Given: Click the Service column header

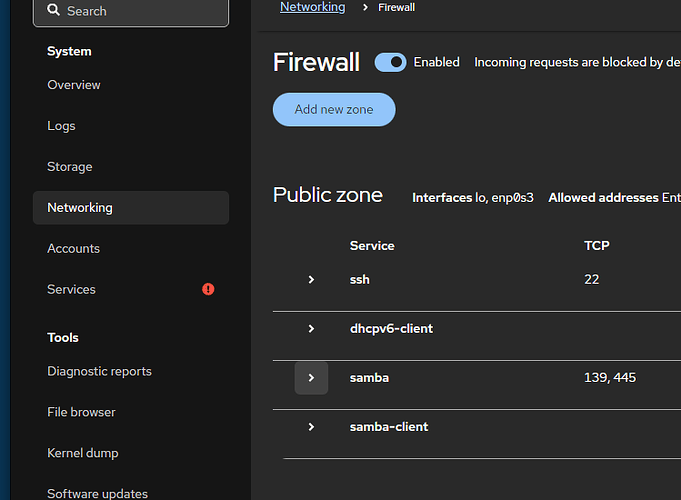Looking at the screenshot, I should coord(372,246).
